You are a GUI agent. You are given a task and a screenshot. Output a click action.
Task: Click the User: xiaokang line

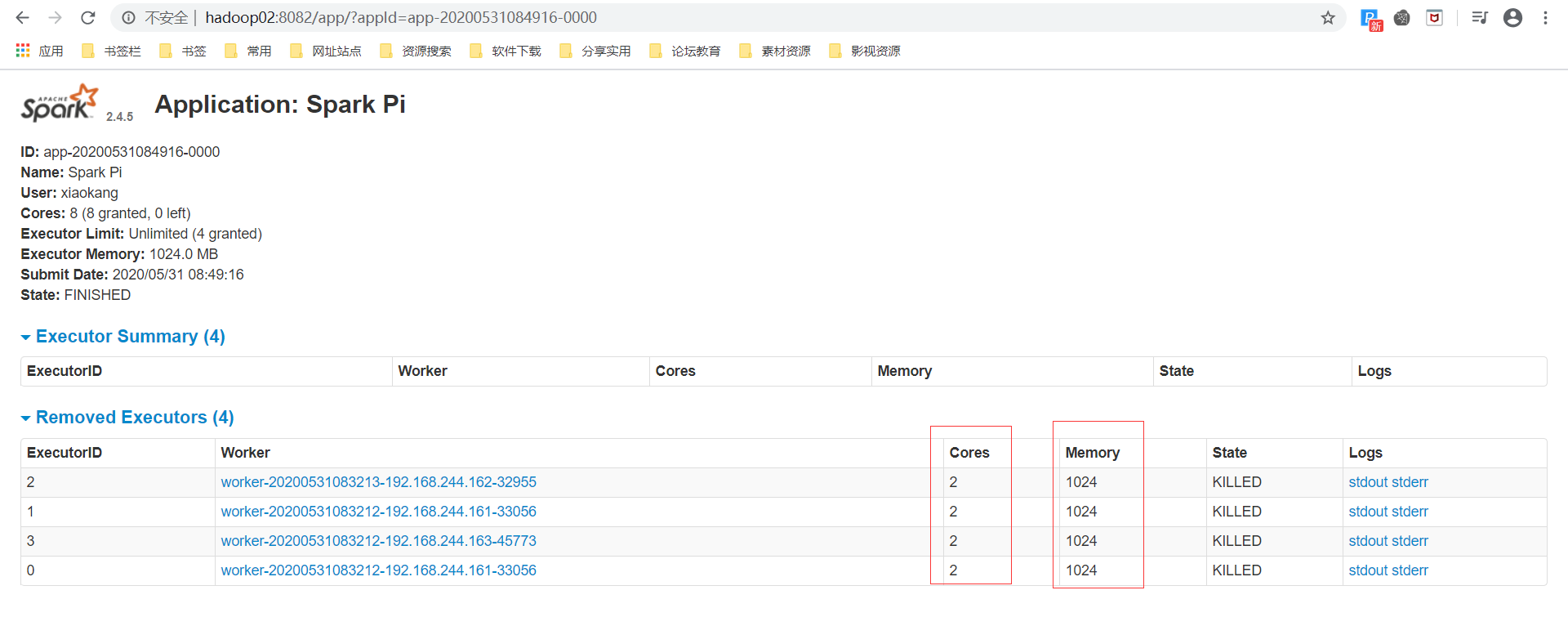[x=69, y=193]
